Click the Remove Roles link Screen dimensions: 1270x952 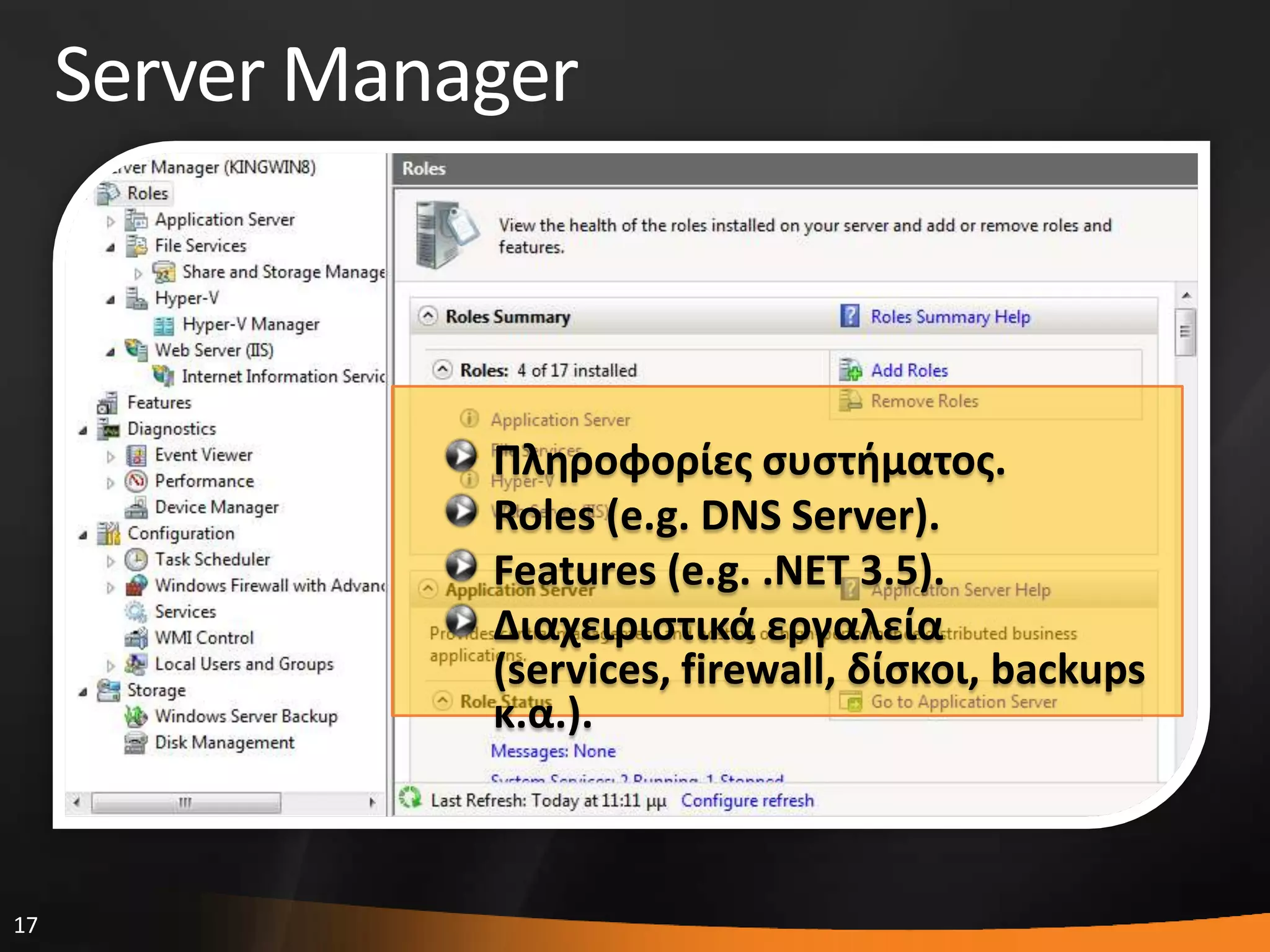click(924, 401)
